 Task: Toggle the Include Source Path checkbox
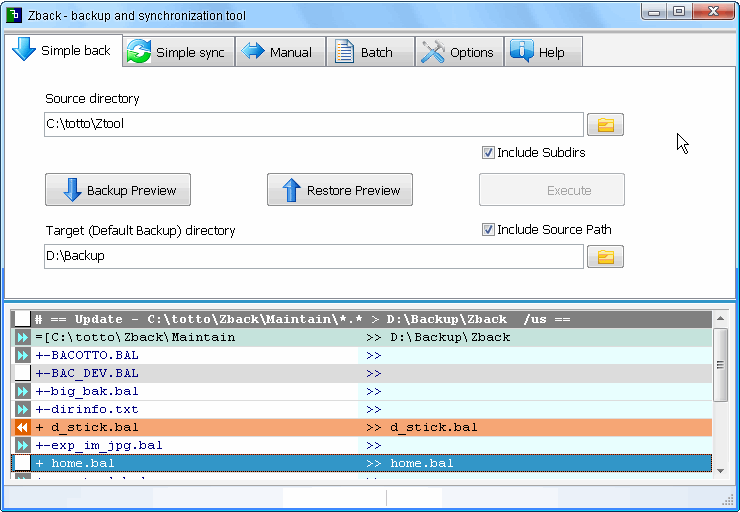(x=488, y=229)
